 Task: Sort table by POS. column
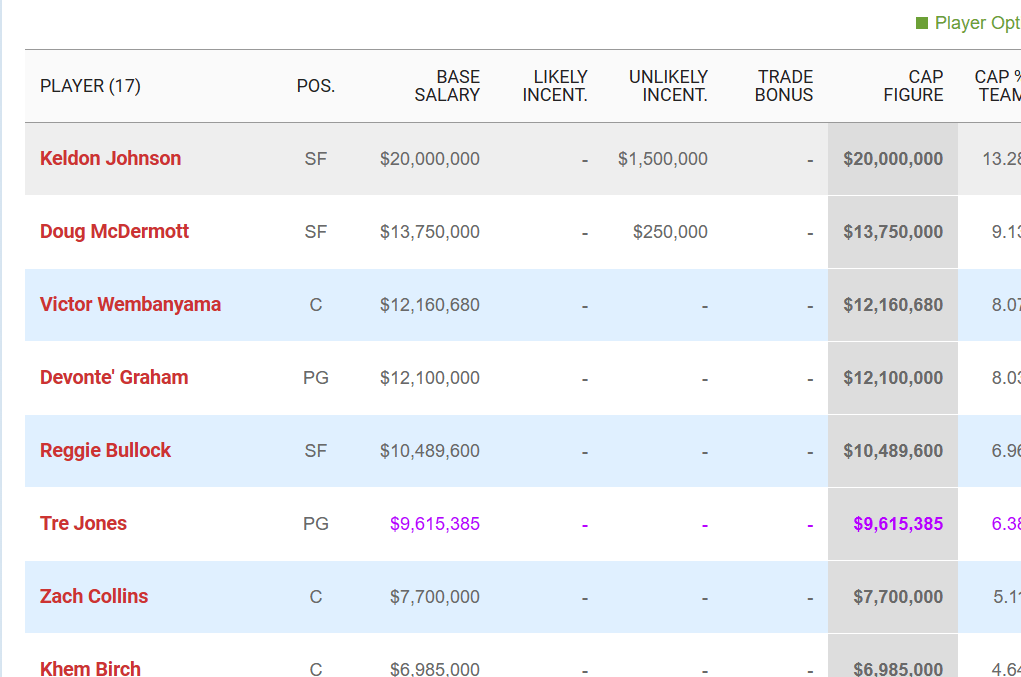pyautogui.click(x=315, y=86)
